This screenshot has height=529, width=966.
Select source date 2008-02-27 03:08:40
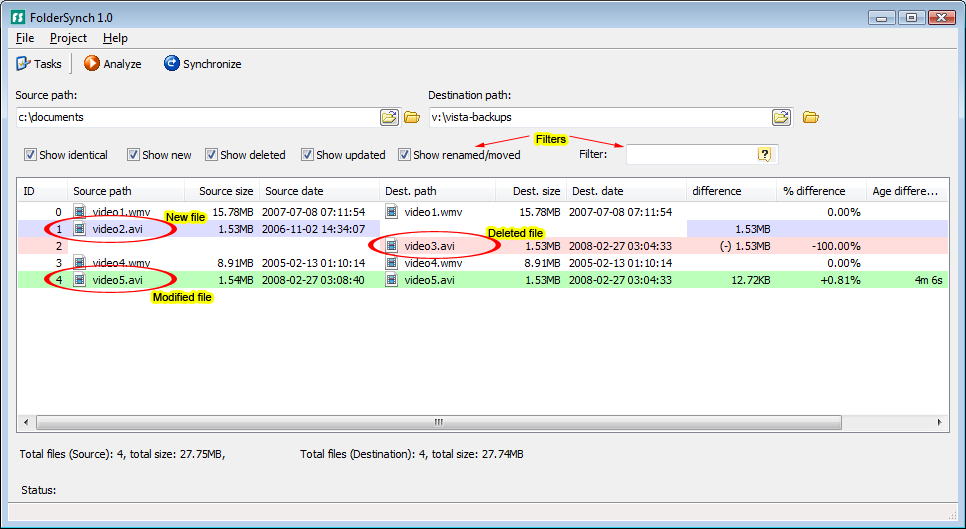pos(314,280)
